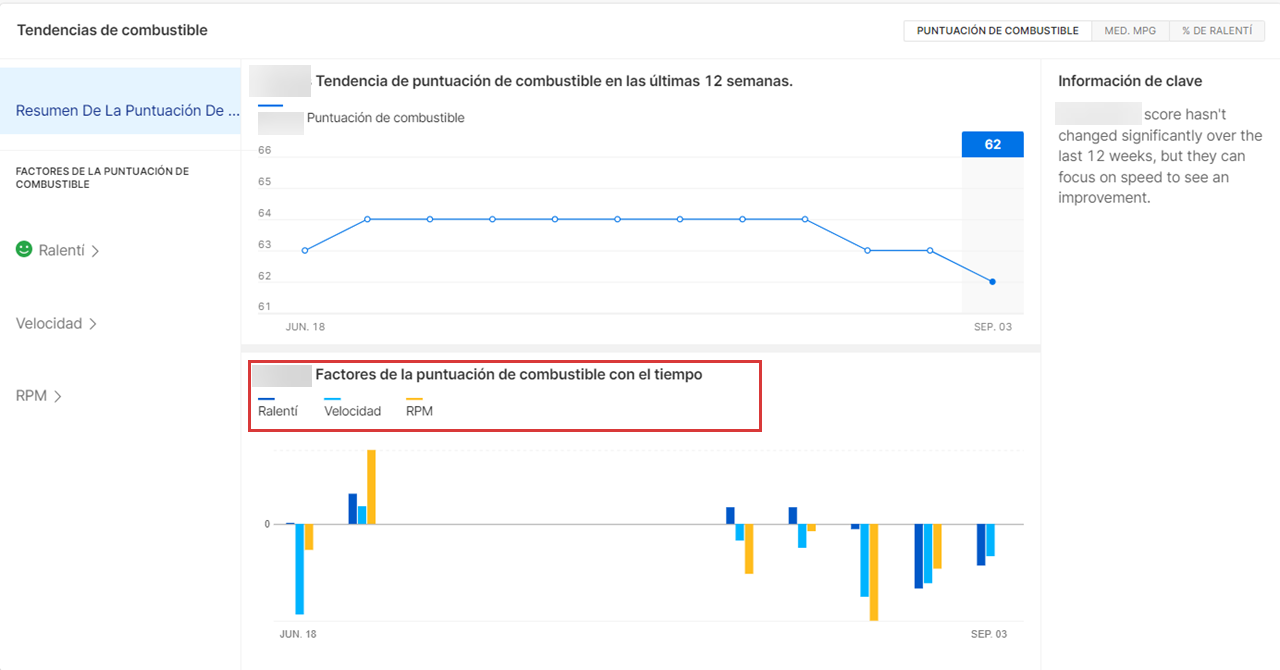1280x670 pixels.
Task: Click the SEP. 03 label on line chart
Action: click(x=992, y=327)
